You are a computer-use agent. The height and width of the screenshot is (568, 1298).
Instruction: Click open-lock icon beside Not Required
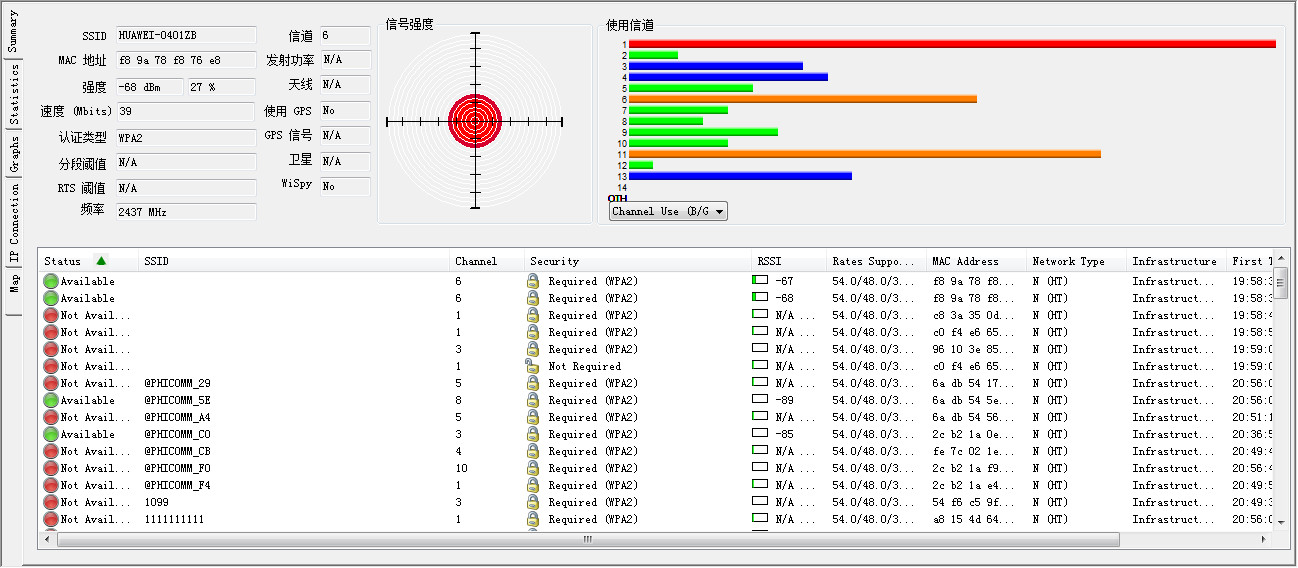tap(533, 366)
